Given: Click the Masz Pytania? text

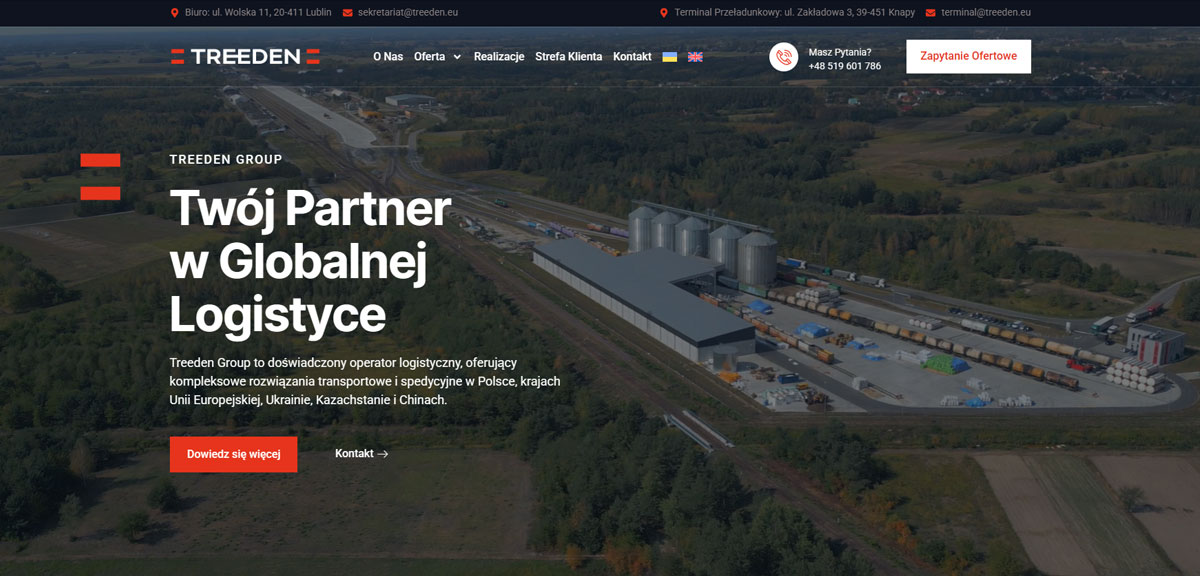Looking at the screenshot, I should pos(840,52).
